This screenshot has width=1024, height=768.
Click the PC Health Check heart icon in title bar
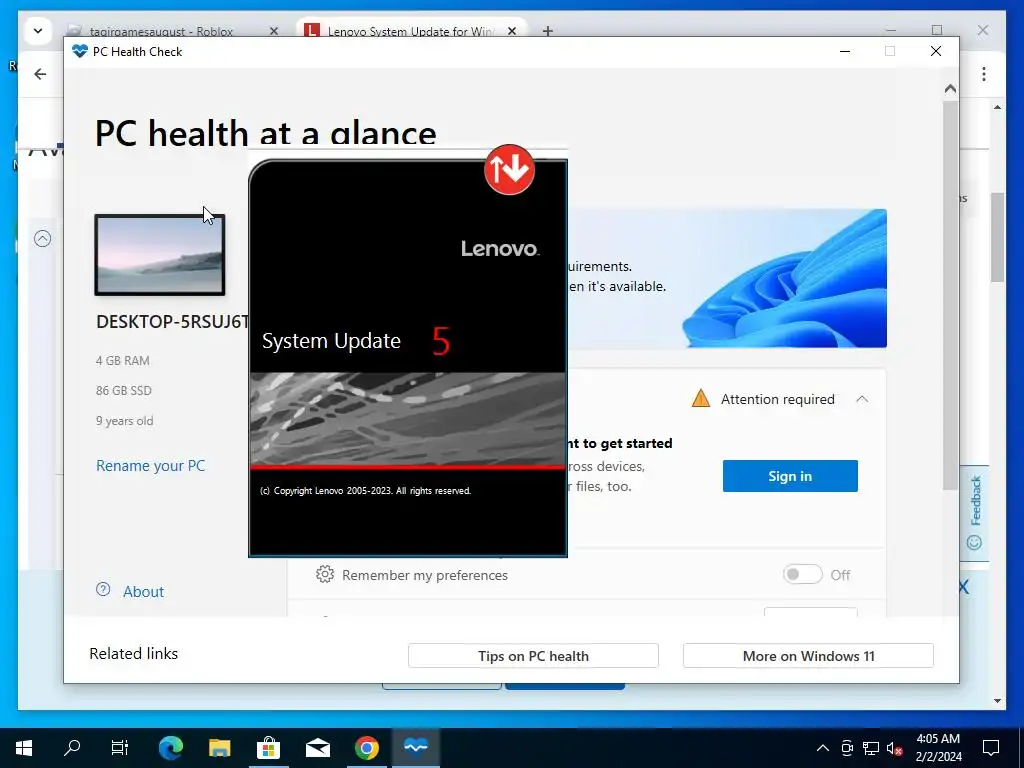click(80, 52)
